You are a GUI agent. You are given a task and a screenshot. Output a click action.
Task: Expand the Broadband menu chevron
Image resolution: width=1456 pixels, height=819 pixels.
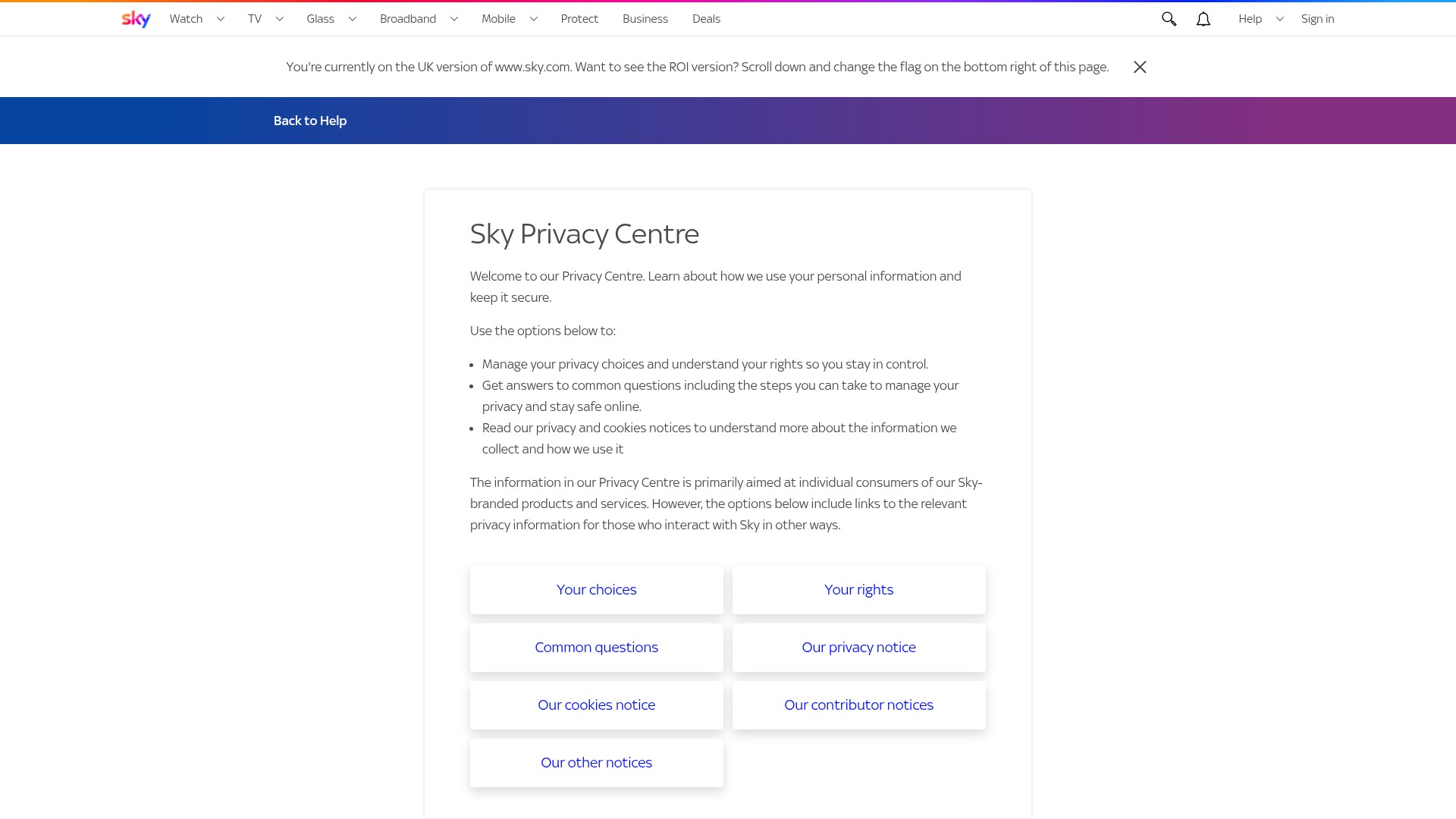[454, 19]
